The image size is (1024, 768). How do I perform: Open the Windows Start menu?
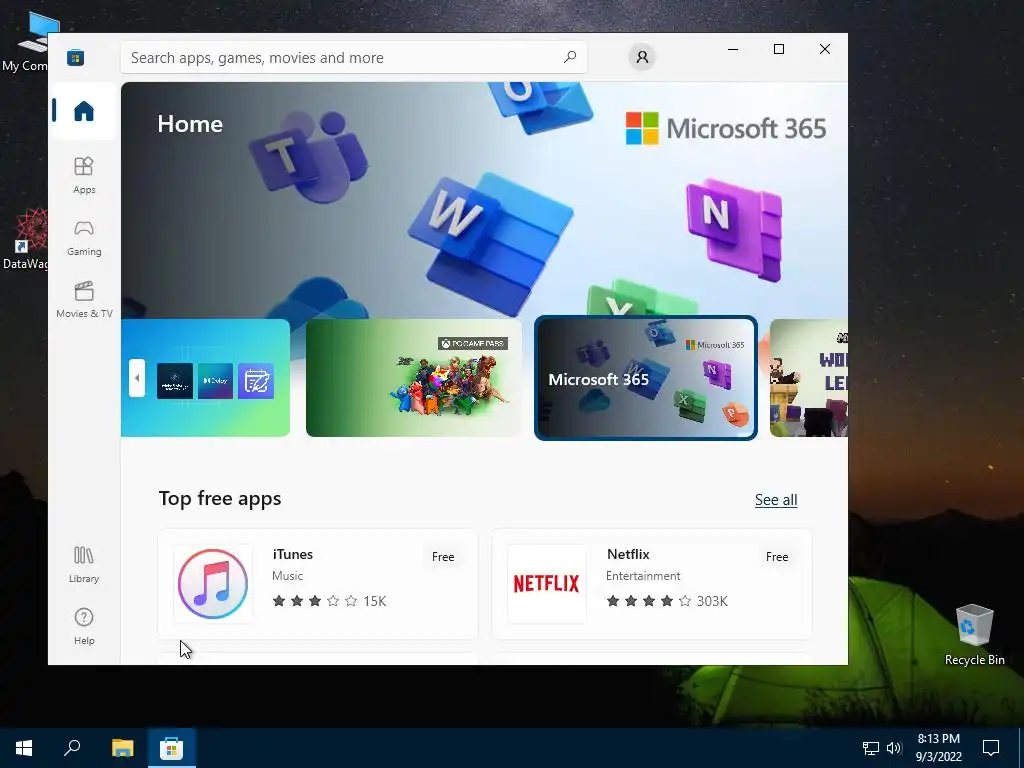(24, 748)
